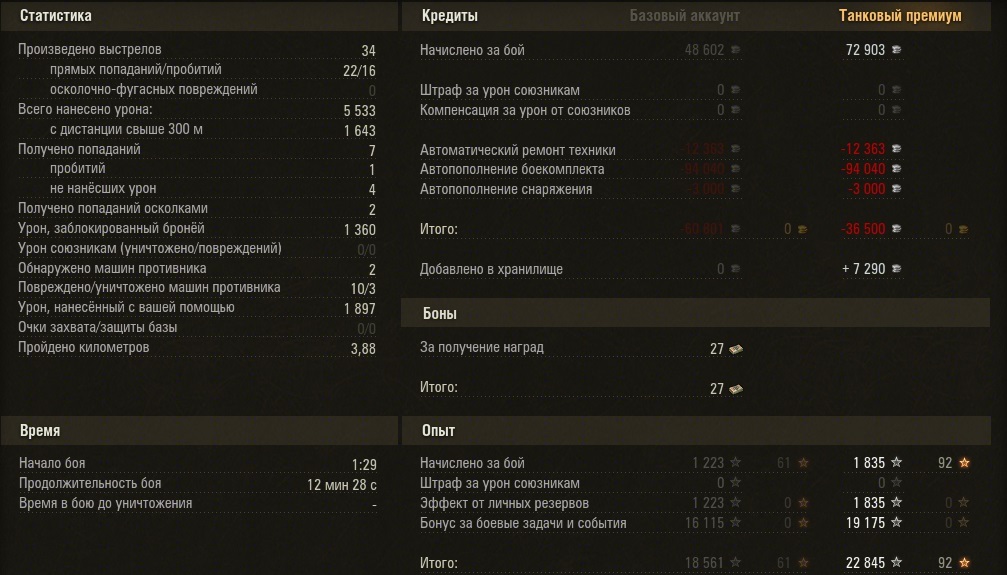This screenshot has width=1007, height=575.
Task: Click credits icon beside premium -3 000 equipment cost
Action: click(896, 189)
